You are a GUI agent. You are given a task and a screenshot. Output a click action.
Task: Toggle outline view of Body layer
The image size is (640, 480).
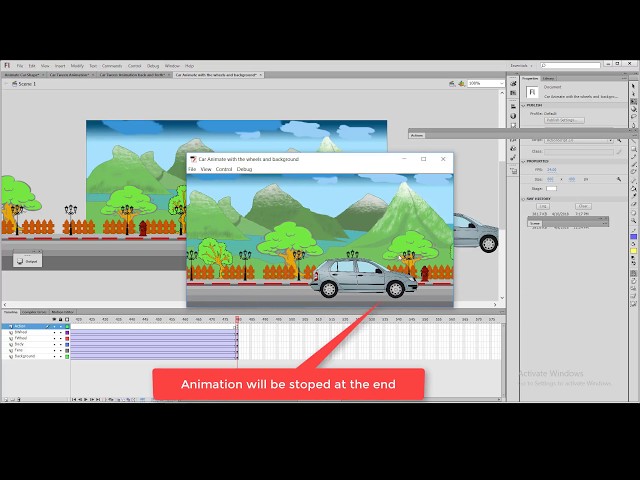[67, 344]
